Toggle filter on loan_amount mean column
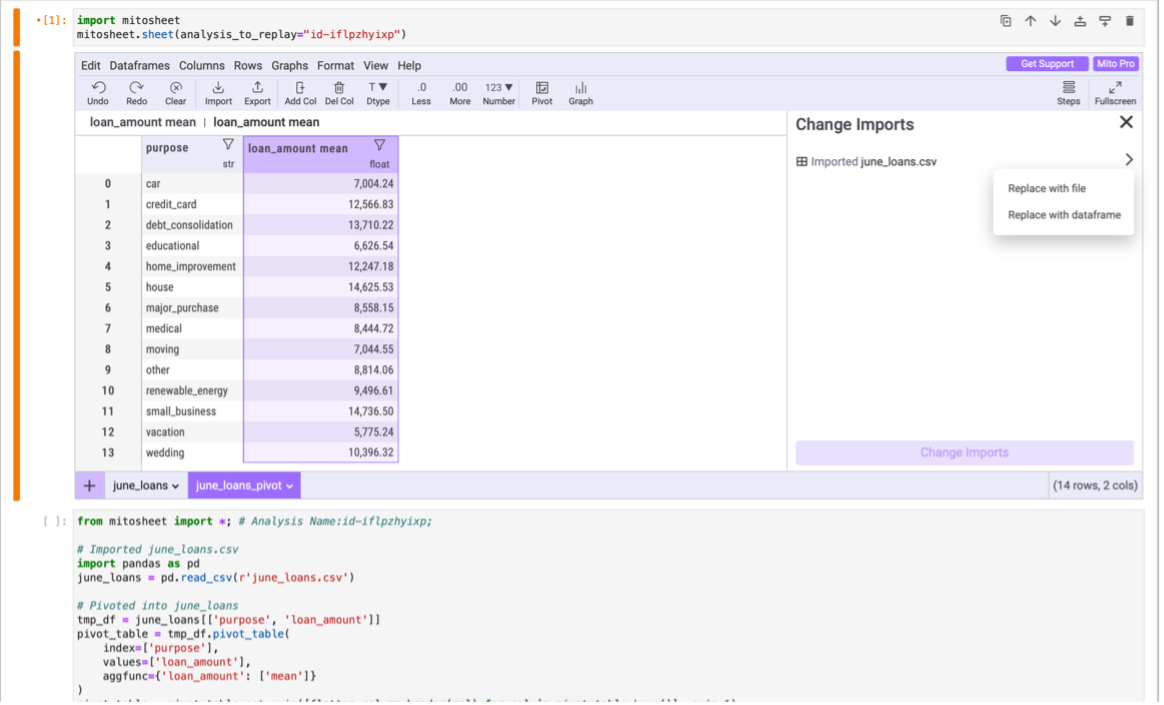This screenshot has width=1164, height=705. [380, 146]
